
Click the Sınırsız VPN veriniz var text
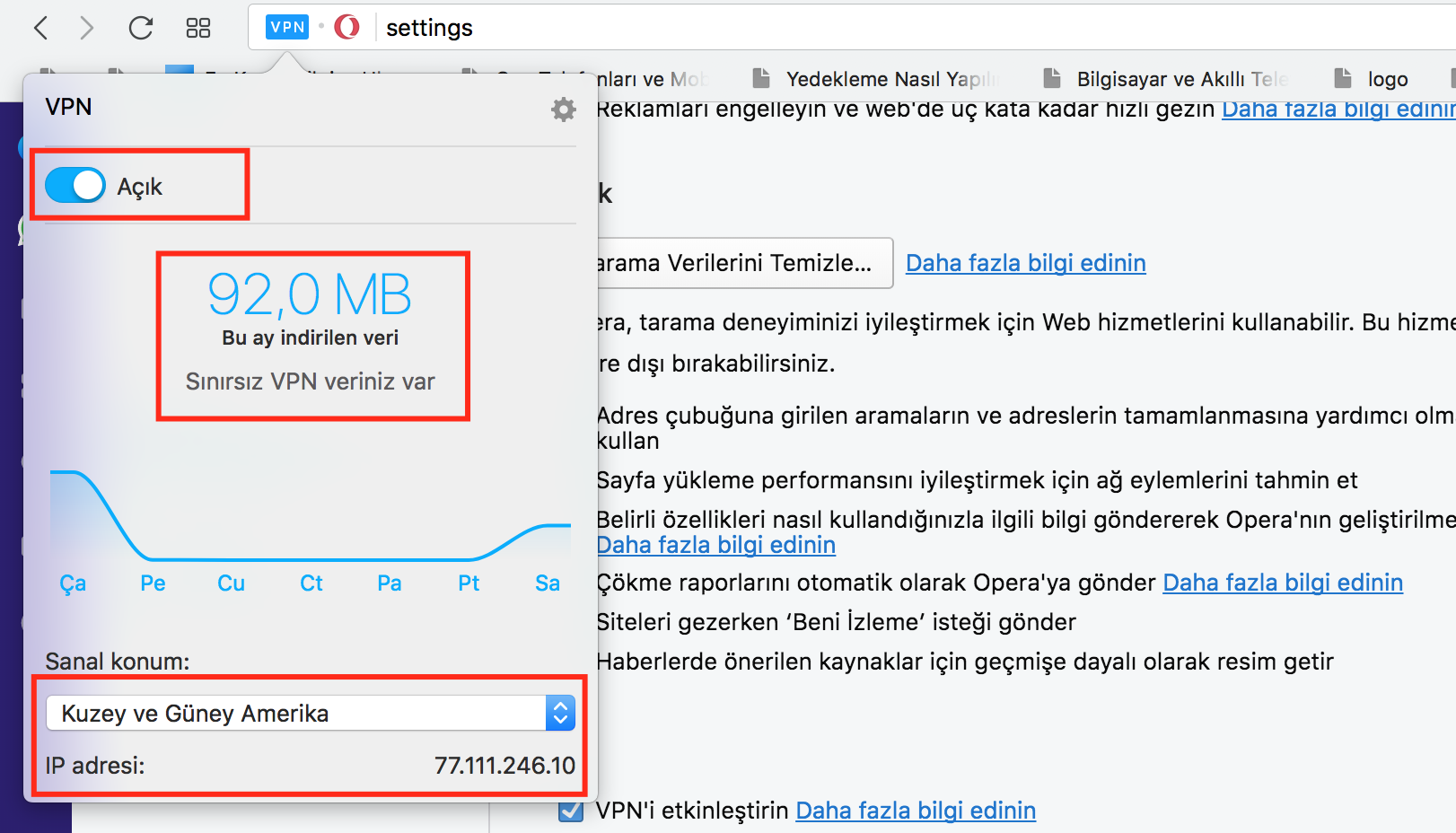[x=310, y=381]
